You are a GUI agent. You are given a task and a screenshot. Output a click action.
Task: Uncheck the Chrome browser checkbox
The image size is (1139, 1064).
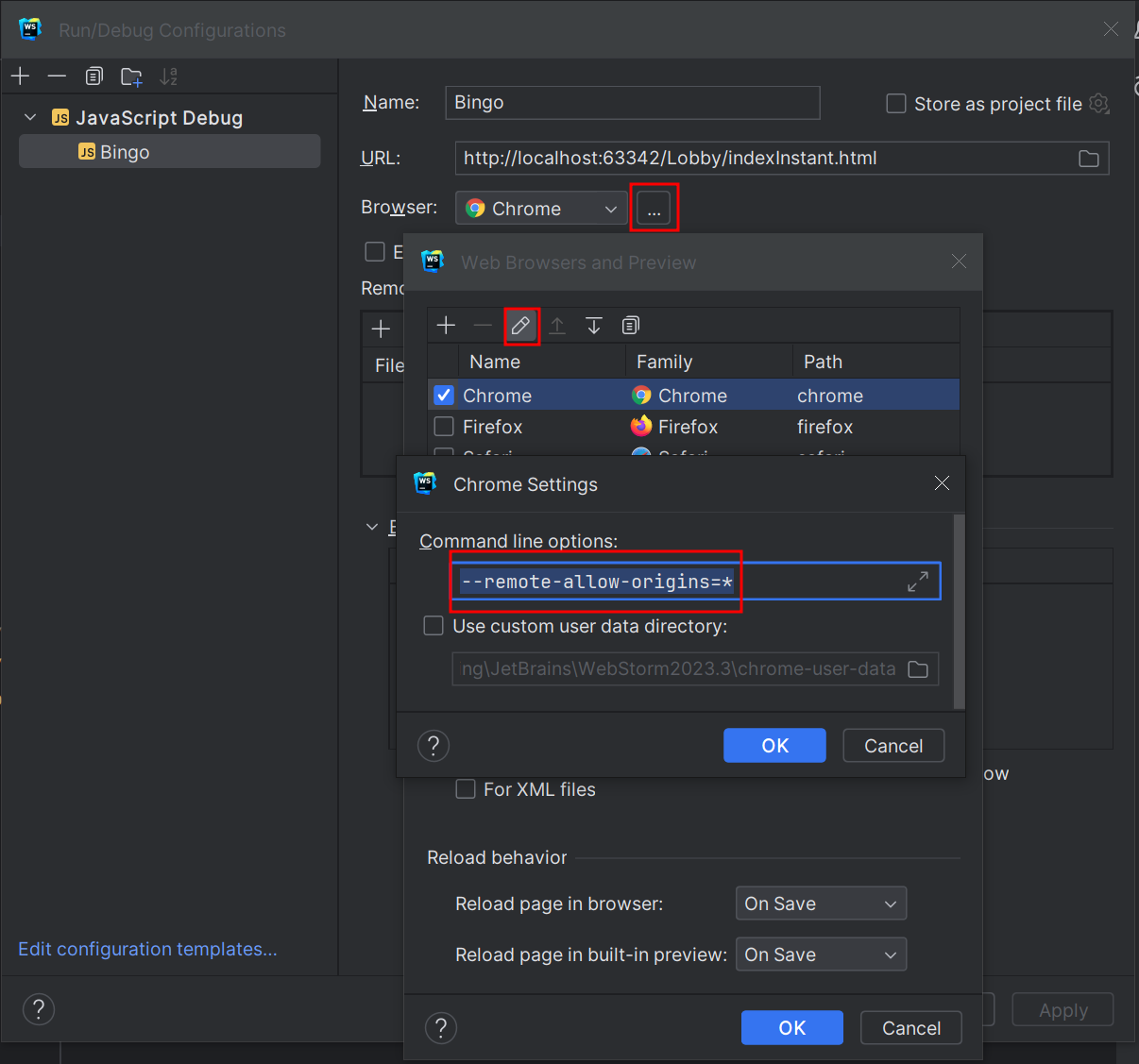(444, 395)
